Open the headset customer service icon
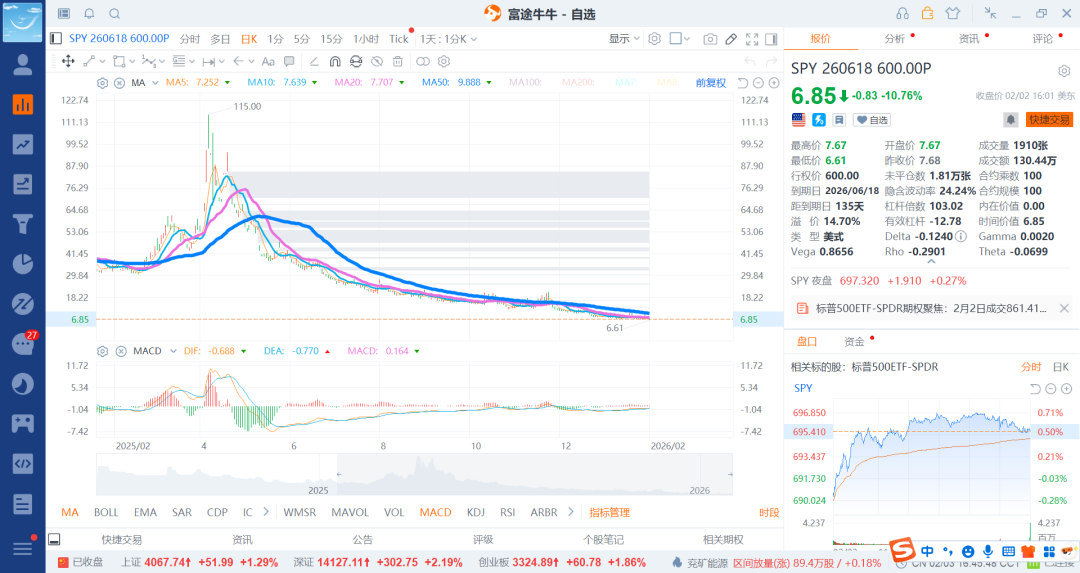 pos(902,14)
